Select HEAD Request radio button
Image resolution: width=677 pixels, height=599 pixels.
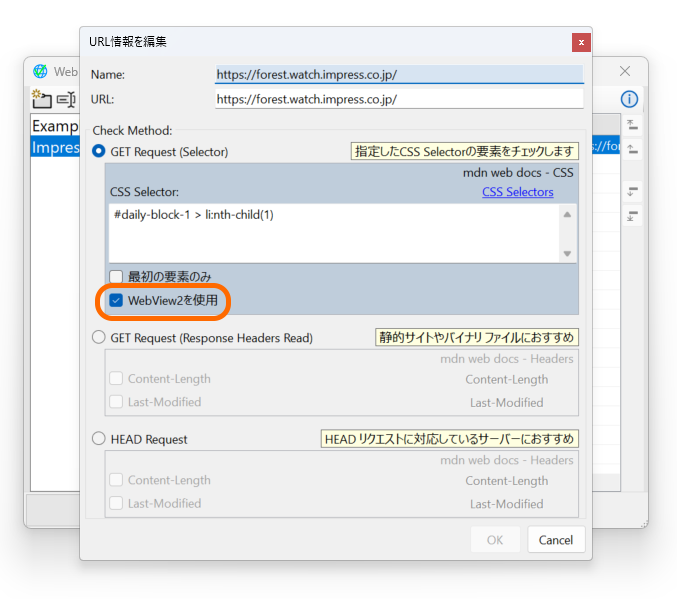pos(99,439)
